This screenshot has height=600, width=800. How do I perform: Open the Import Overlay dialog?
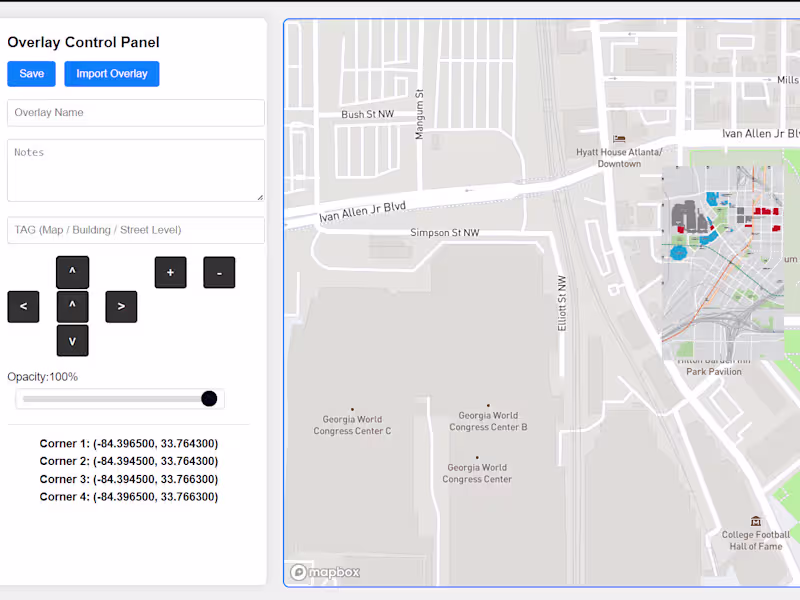tap(111, 74)
